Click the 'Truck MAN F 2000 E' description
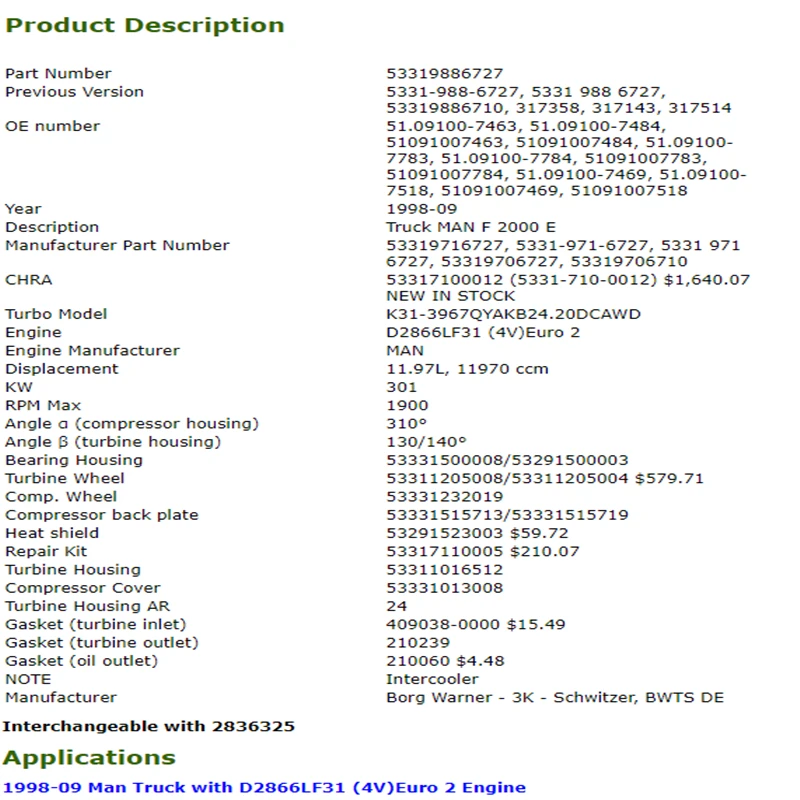 point(471,227)
